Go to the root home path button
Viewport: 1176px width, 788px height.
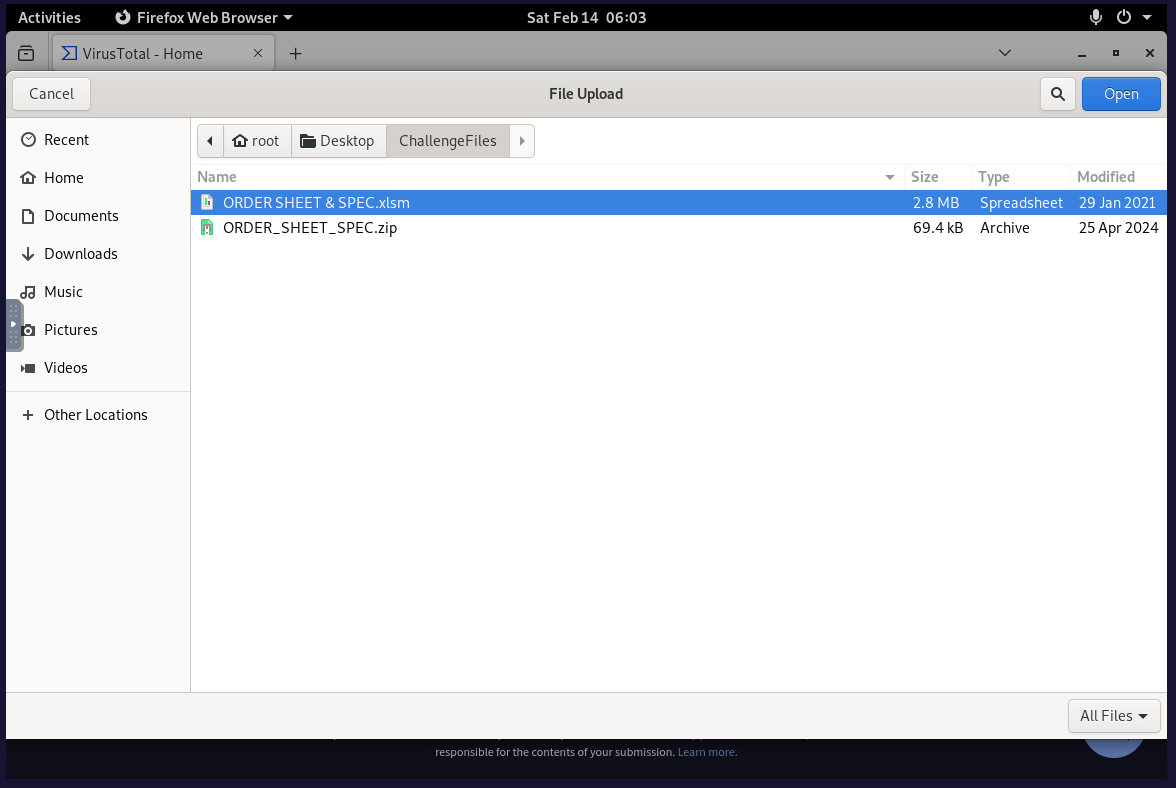click(x=256, y=141)
